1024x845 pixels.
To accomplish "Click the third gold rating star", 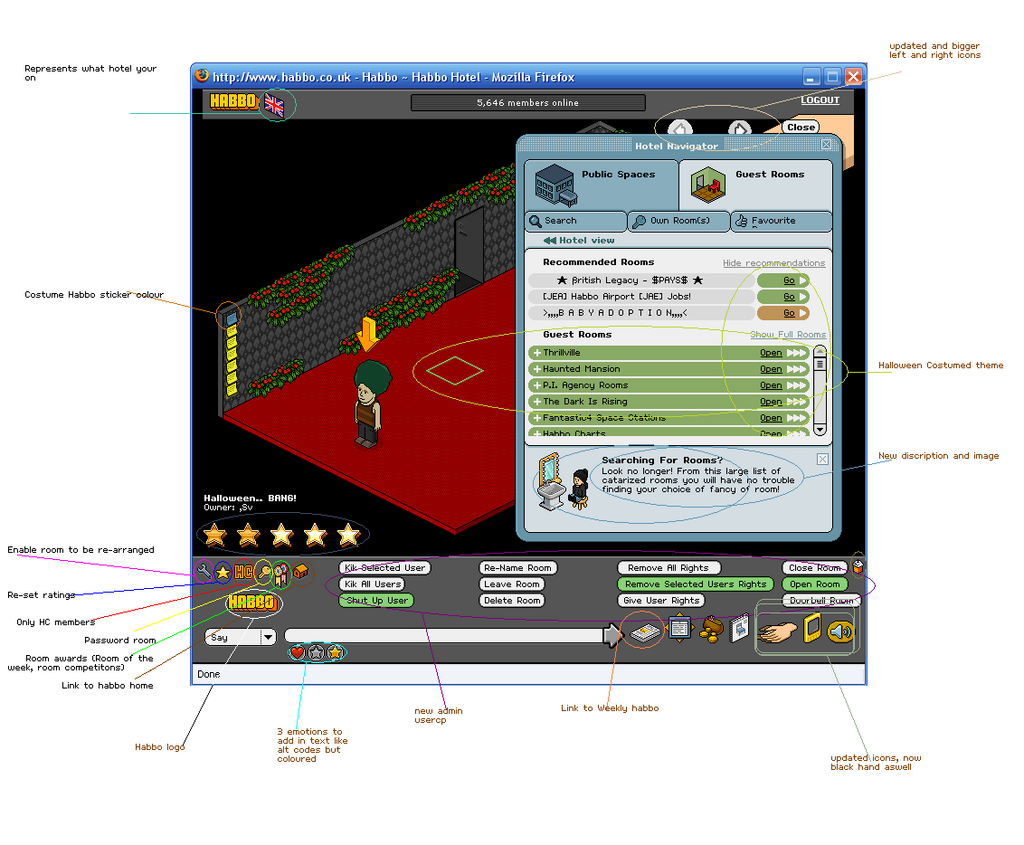I will 281,535.
